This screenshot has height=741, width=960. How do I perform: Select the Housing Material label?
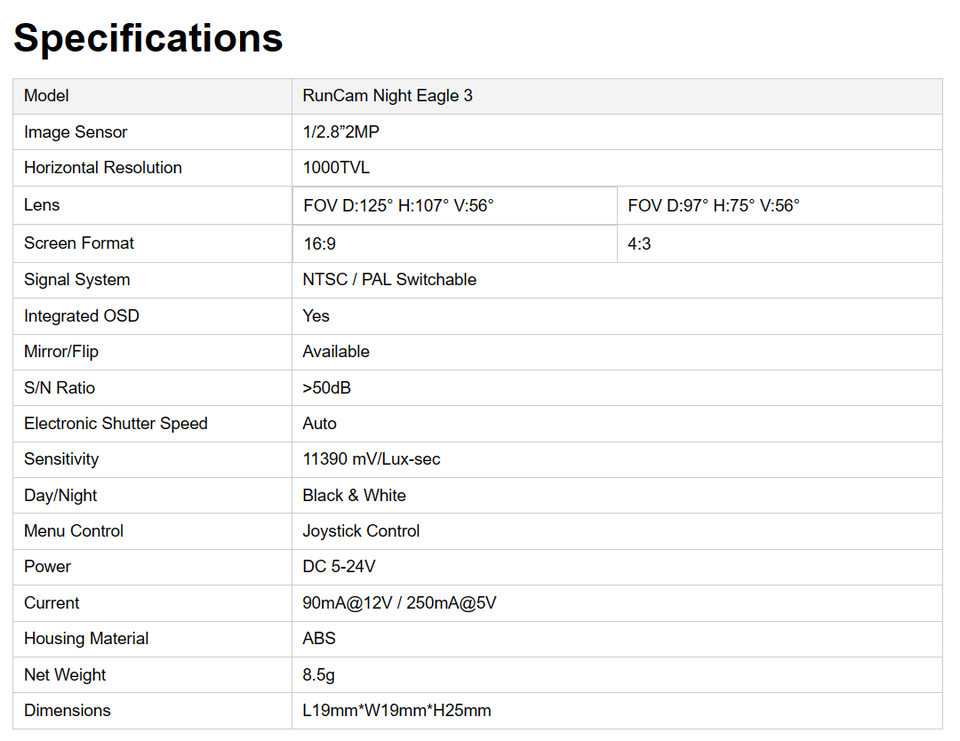(x=86, y=639)
